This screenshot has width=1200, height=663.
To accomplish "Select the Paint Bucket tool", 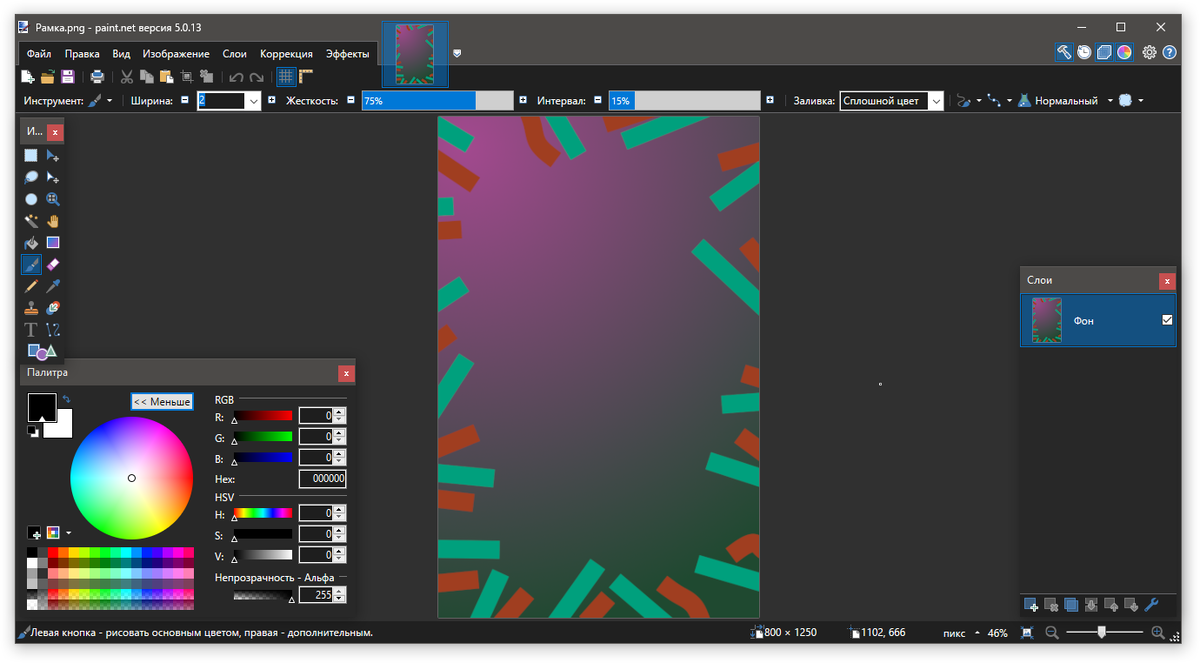I will point(31,243).
